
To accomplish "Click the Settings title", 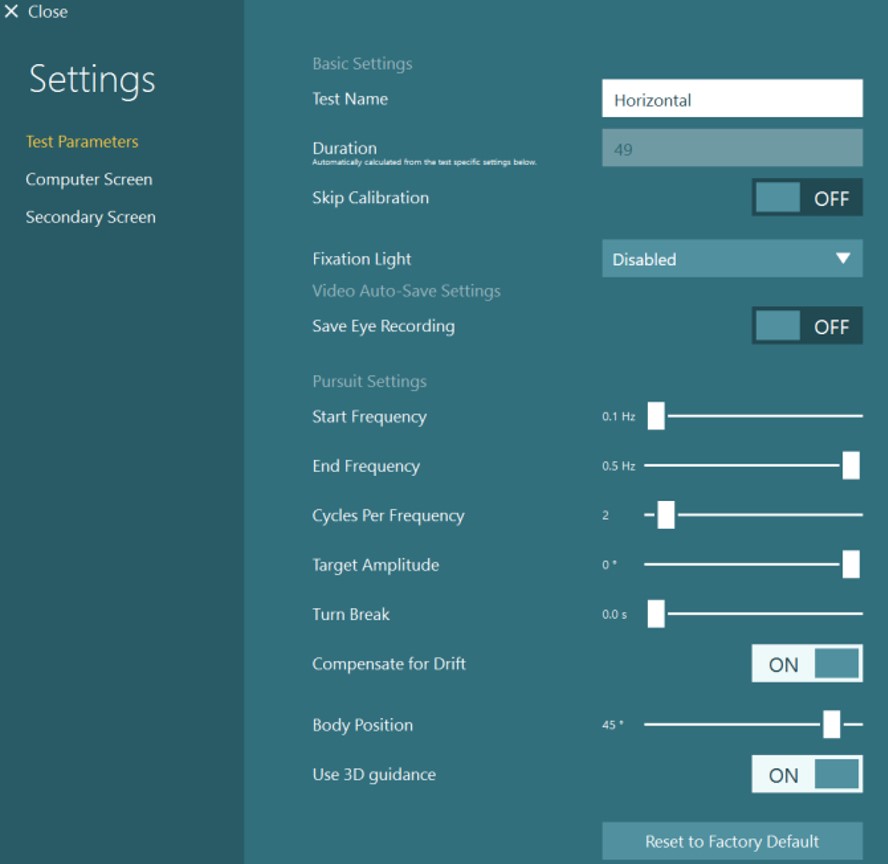I will coord(92,80).
